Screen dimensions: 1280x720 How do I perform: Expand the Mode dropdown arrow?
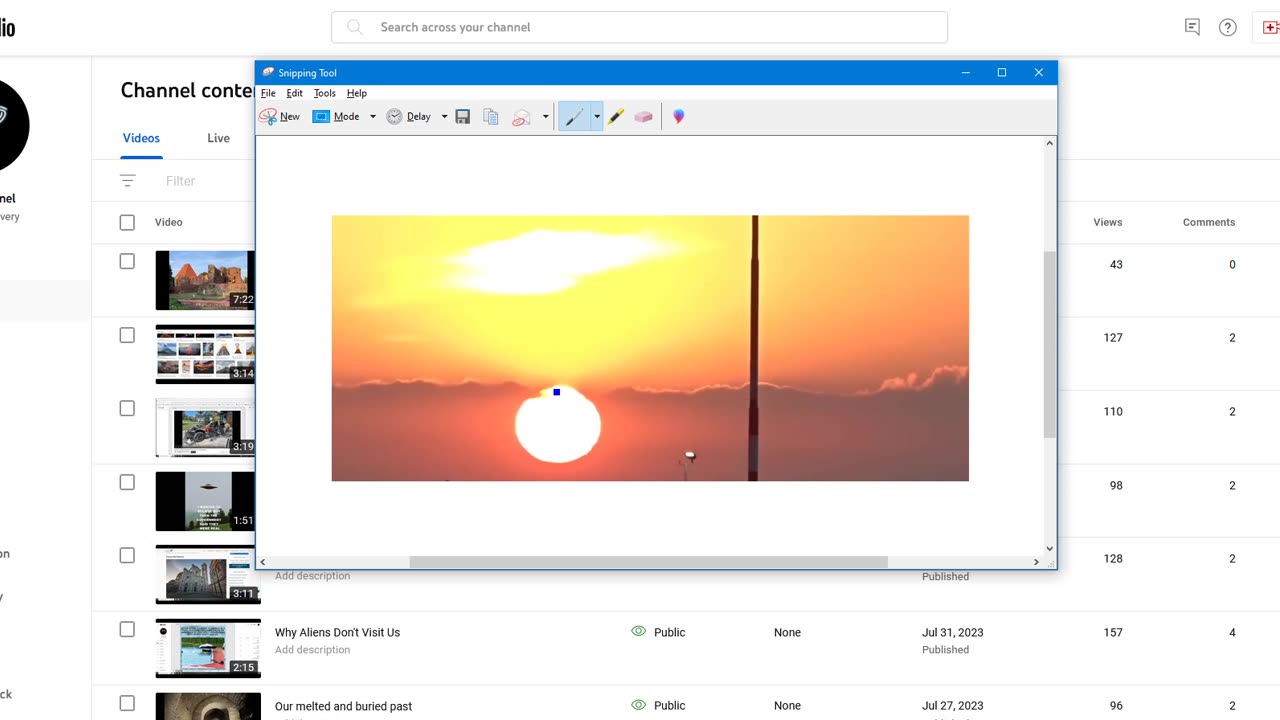coord(373,117)
